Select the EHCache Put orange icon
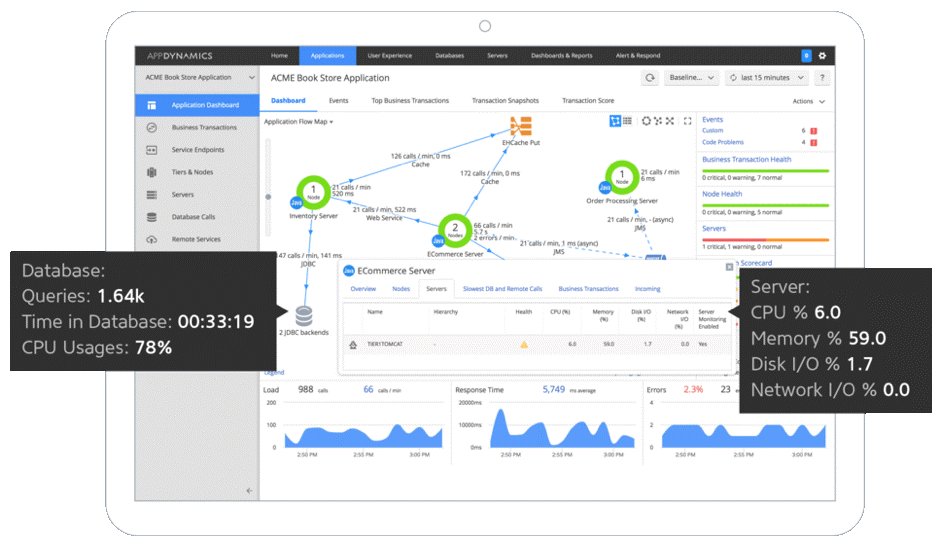This screenshot has width=941, height=546. pyautogui.click(x=521, y=127)
